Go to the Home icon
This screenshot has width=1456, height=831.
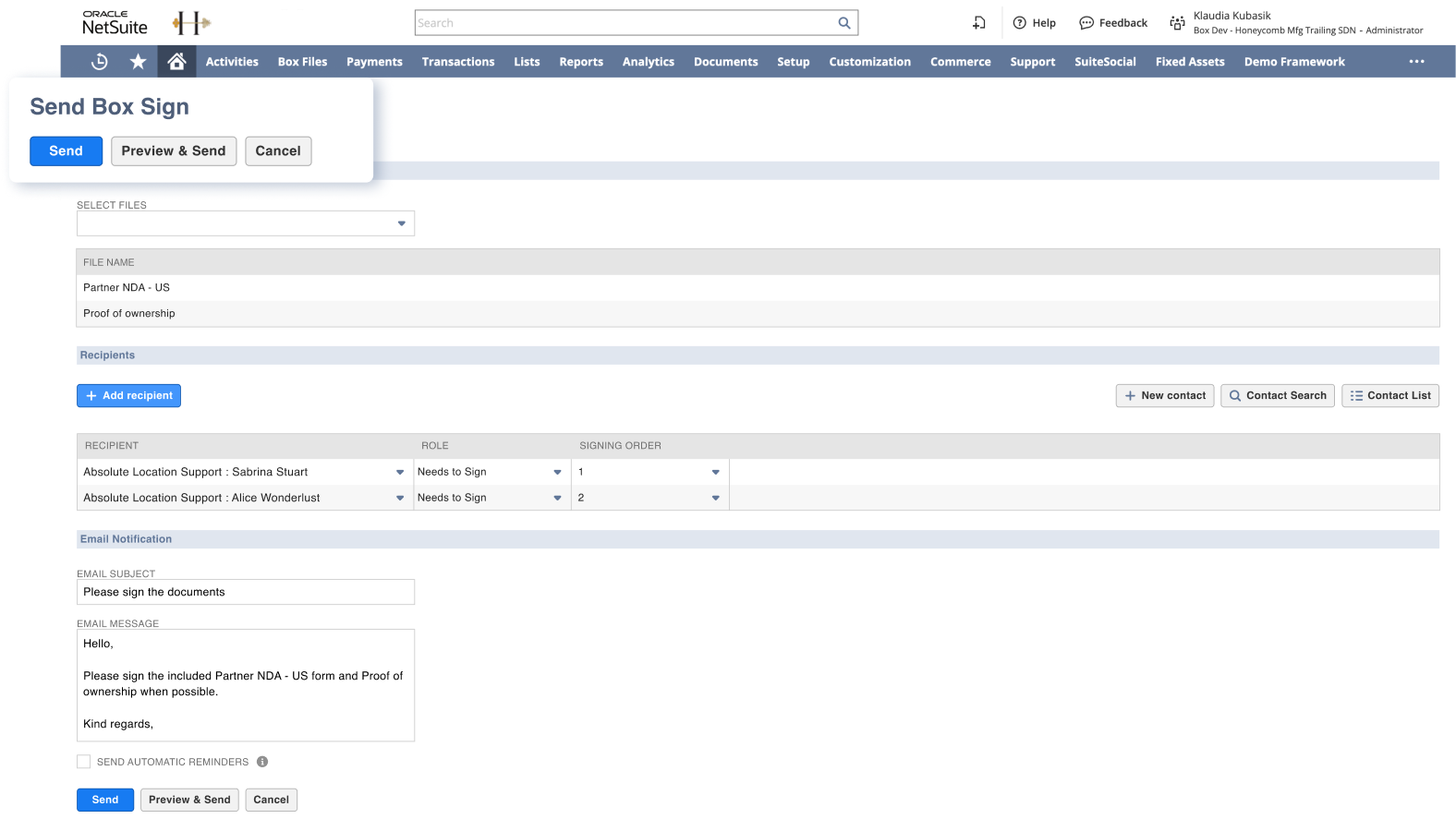coord(176,62)
